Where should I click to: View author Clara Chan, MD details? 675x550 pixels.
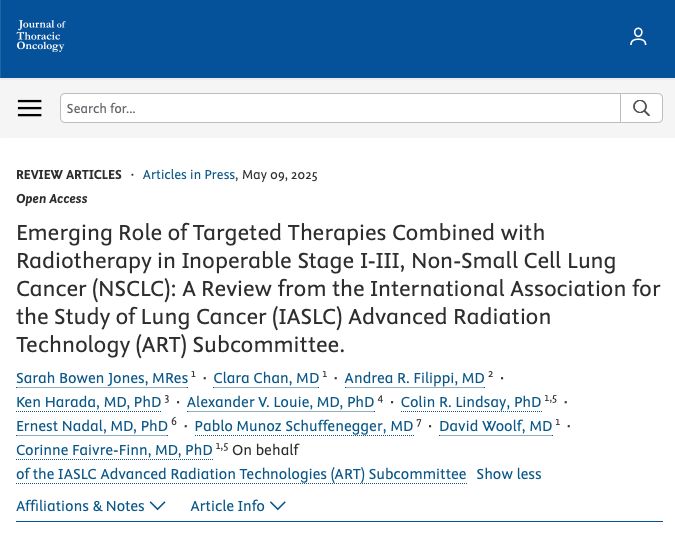[266, 378]
